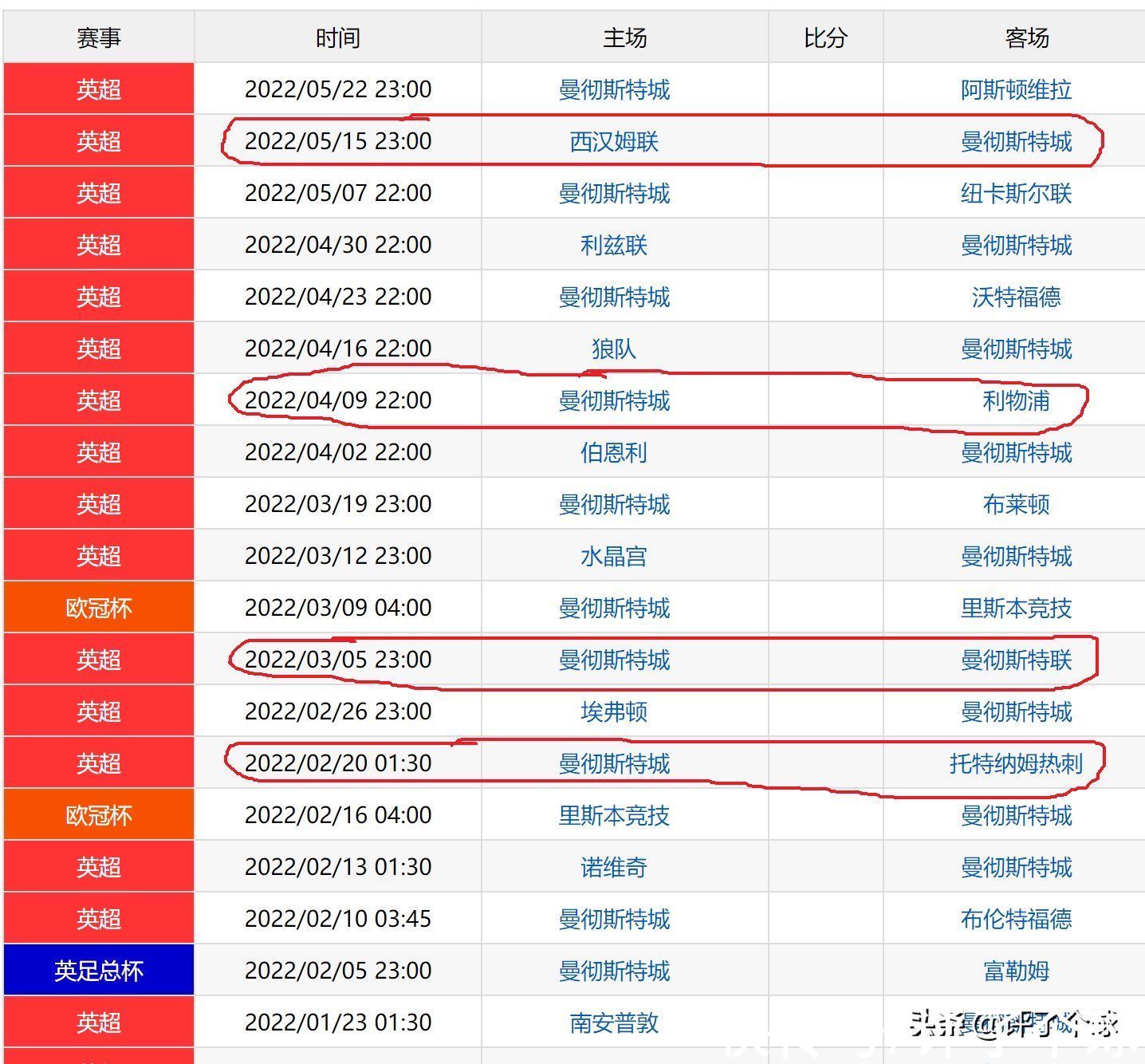Click 曼彻斯特城 away link in 2022/04/30 row
Viewport: 1145px width, 1064px height.
(1016, 245)
